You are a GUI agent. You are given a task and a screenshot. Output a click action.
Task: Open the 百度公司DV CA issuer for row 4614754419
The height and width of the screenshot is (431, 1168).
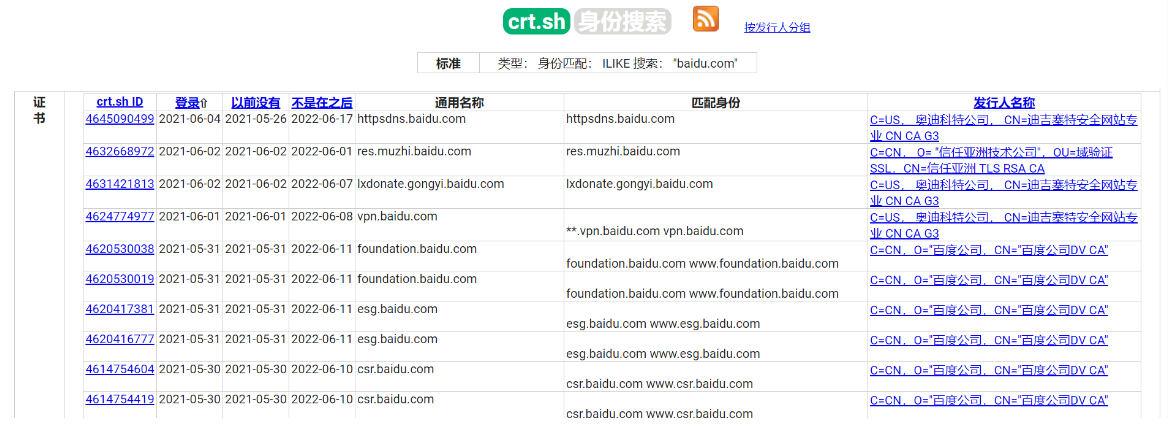(988, 400)
